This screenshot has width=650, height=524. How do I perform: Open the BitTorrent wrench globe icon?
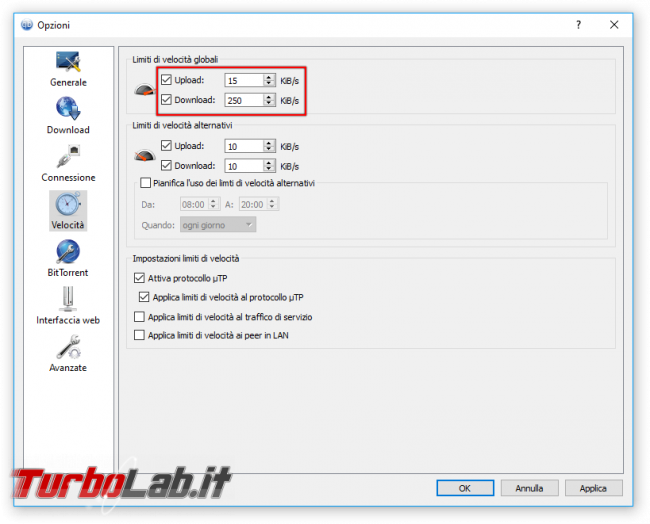(68, 252)
